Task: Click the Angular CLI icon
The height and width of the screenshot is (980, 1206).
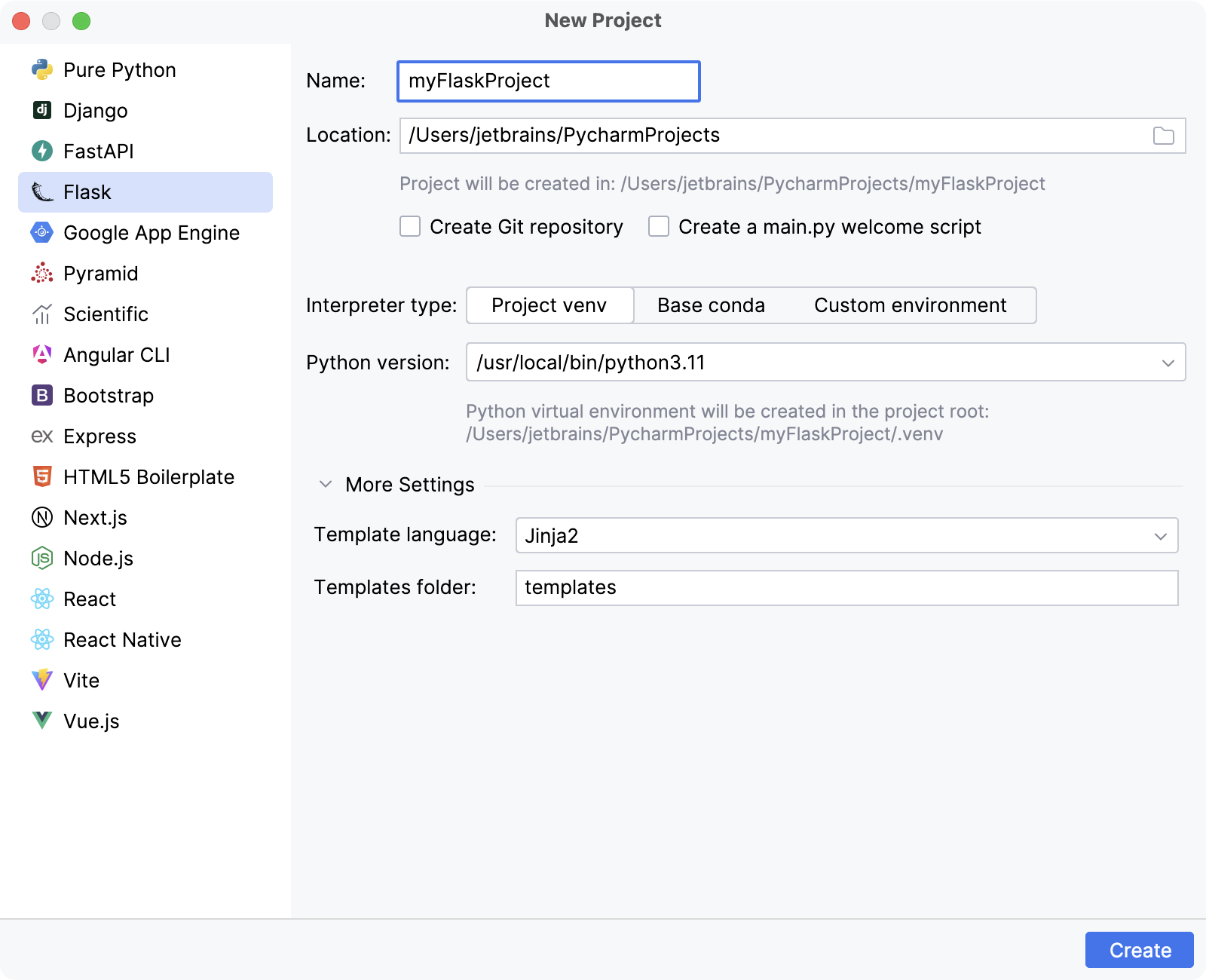Action: [x=42, y=355]
